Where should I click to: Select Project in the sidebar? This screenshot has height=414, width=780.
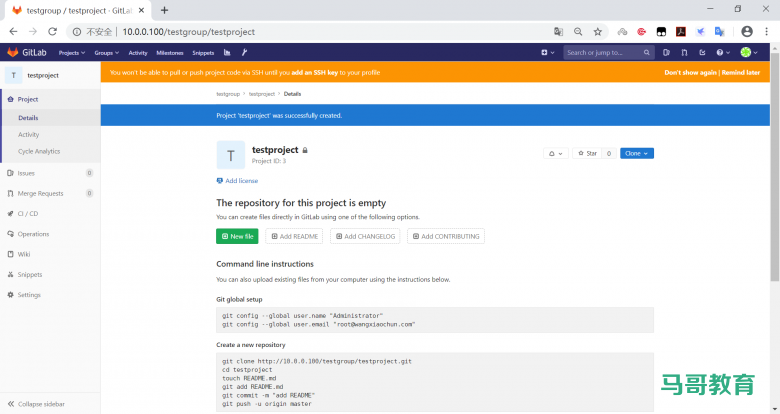[50, 99]
